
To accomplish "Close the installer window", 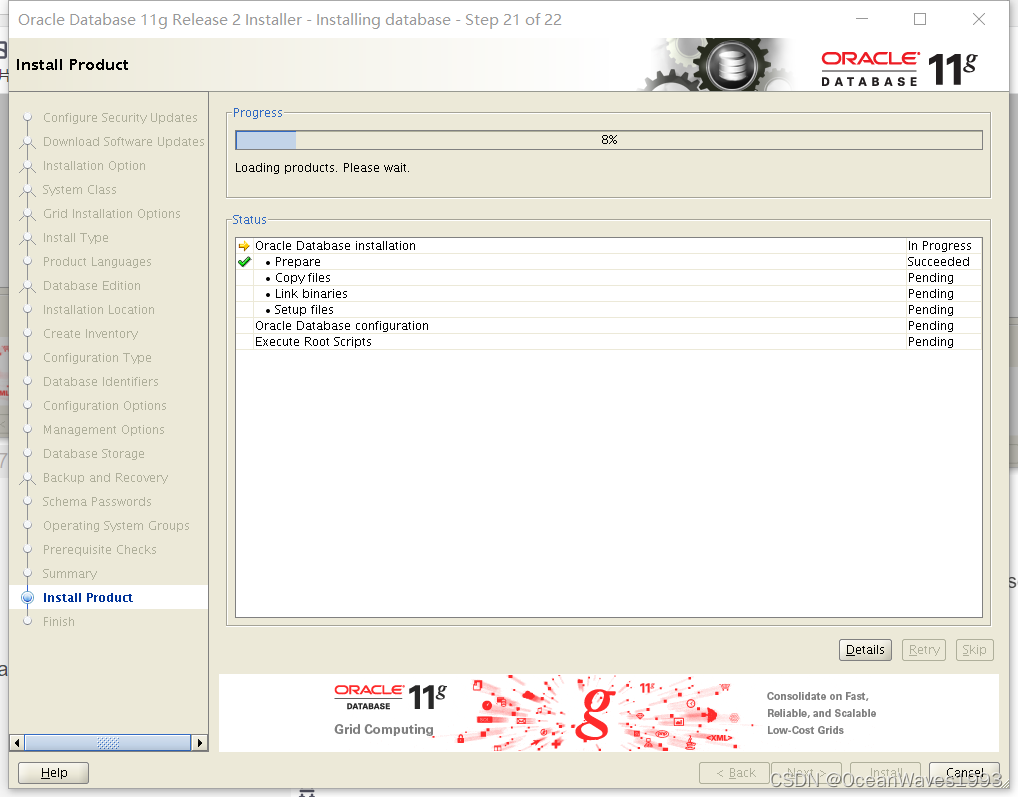I will click(x=978, y=19).
